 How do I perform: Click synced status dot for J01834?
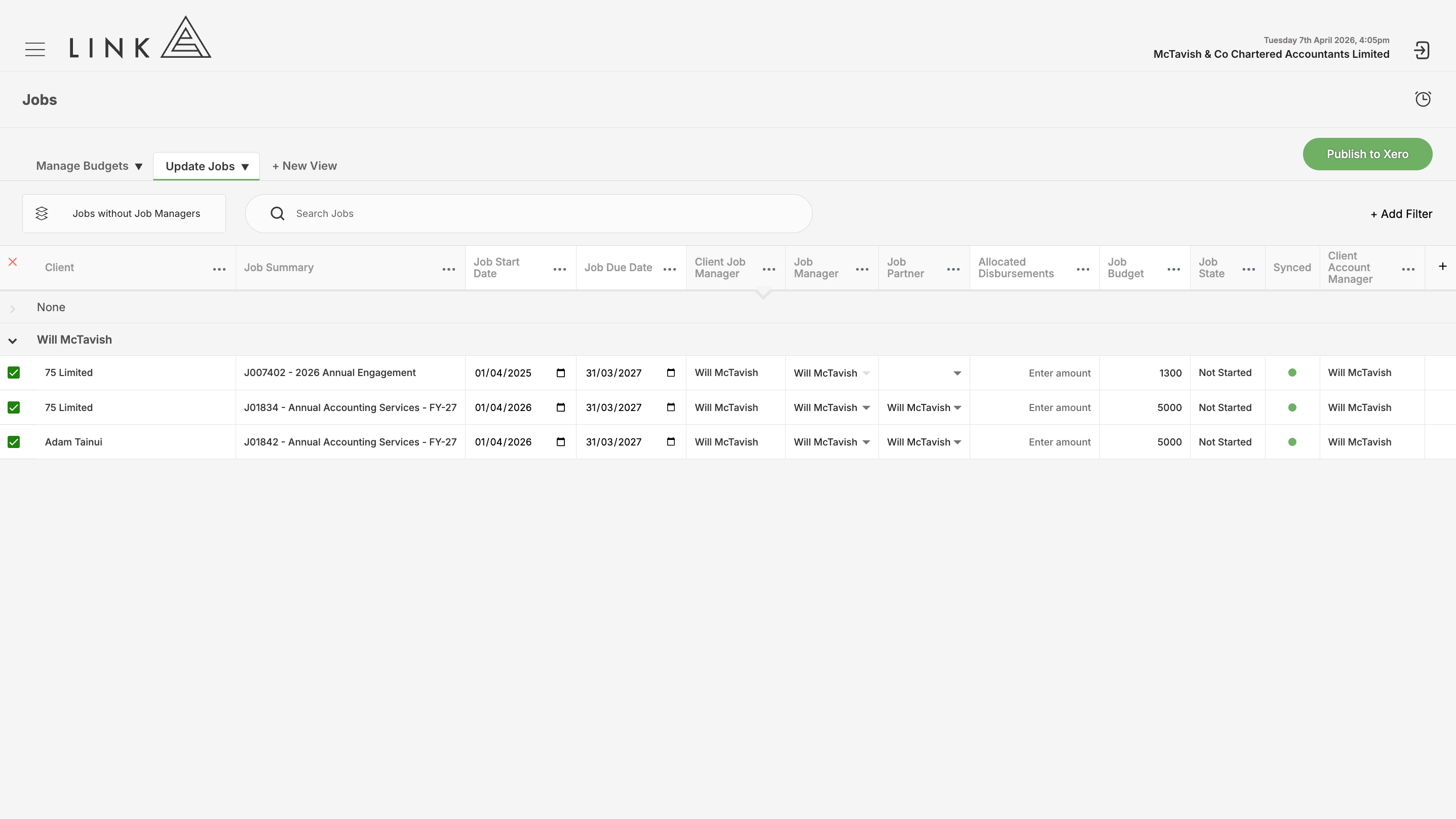[1292, 407]
